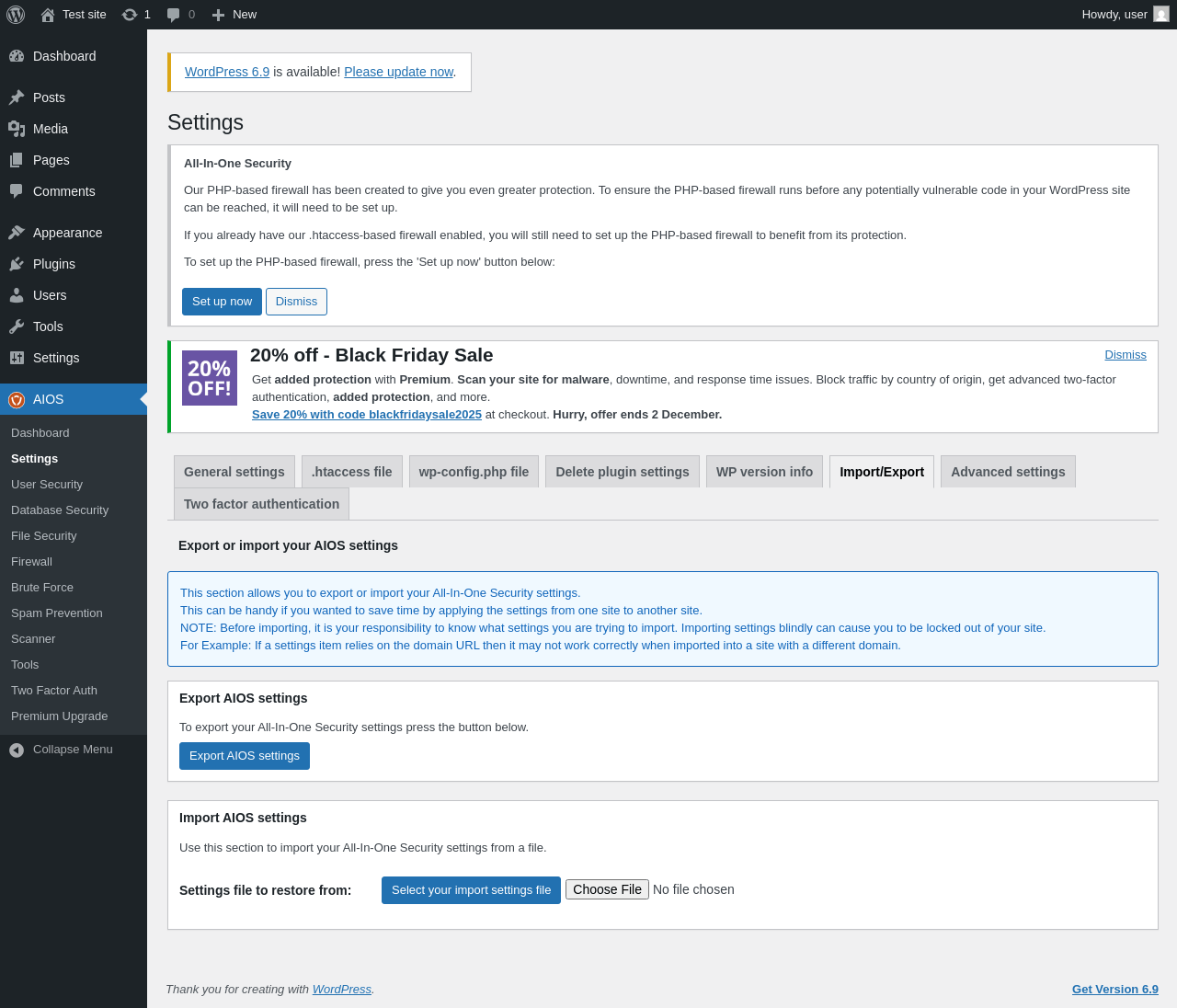Click the '20% off - Black Friday Sale' heading
Screen dimensions: 1177x1008
(x=371, y=355)
